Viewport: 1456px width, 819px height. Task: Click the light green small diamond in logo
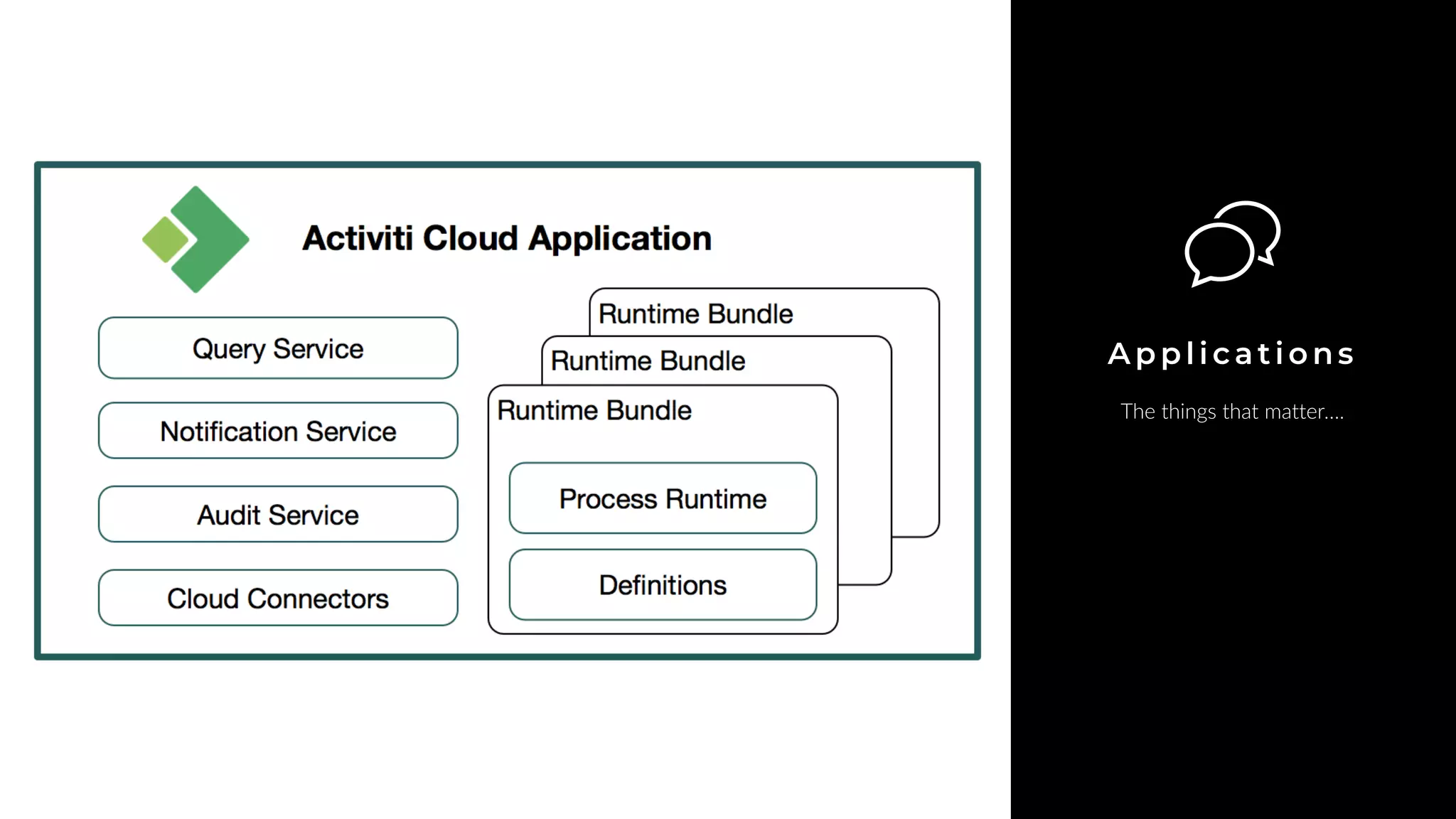[165, 240]
